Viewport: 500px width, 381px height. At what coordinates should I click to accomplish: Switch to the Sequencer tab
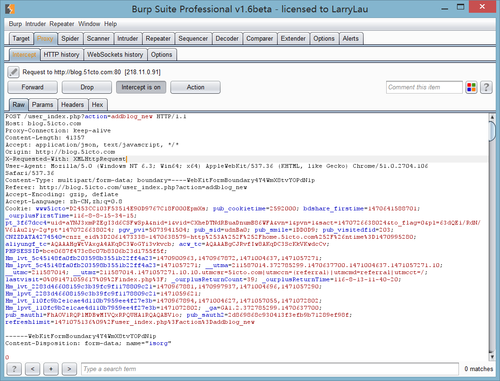[x=193, y=39]
